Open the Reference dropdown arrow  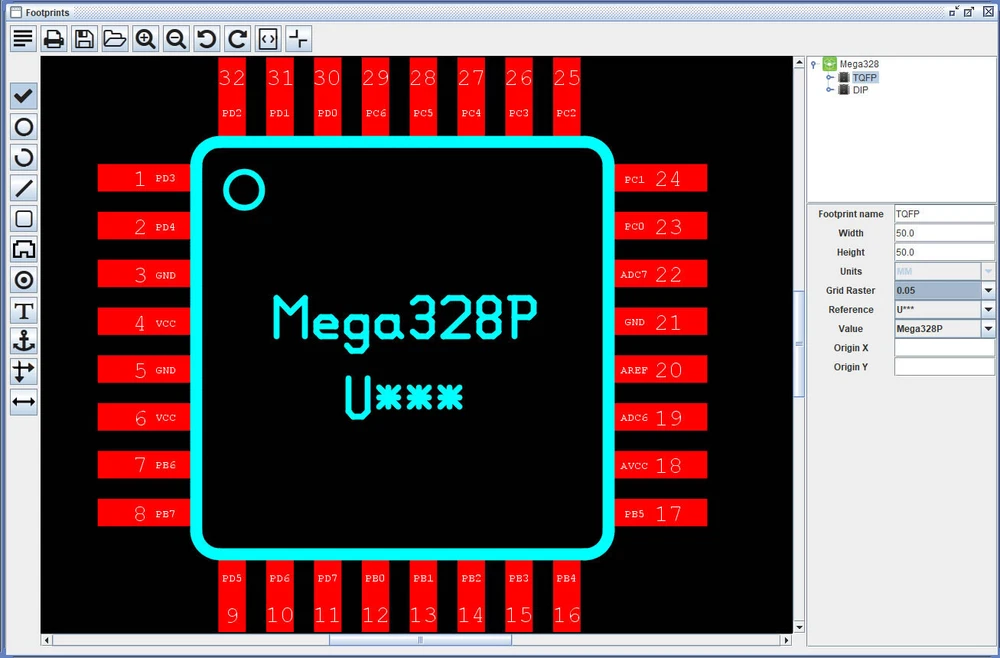(x=988, y=309)
